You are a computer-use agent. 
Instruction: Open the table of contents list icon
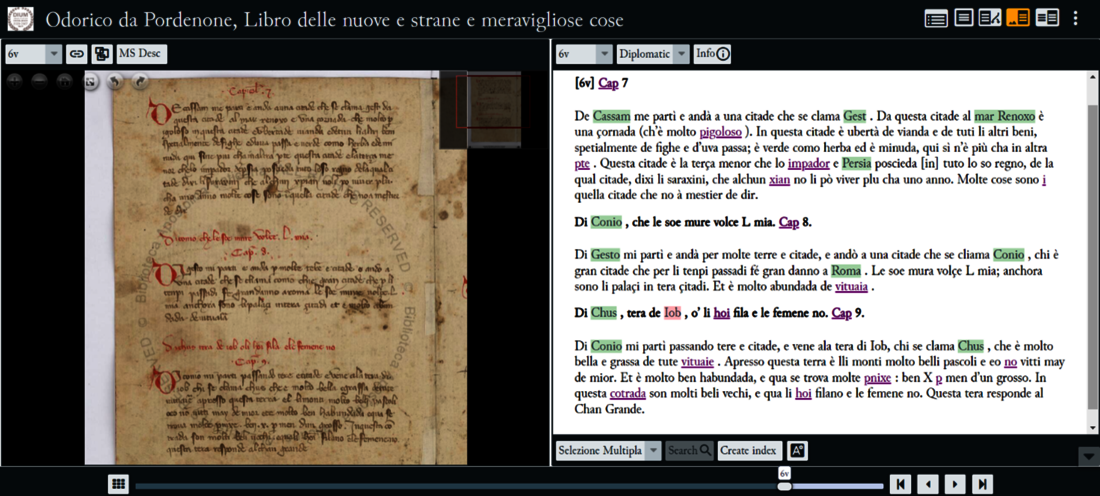tap(936, 18)
